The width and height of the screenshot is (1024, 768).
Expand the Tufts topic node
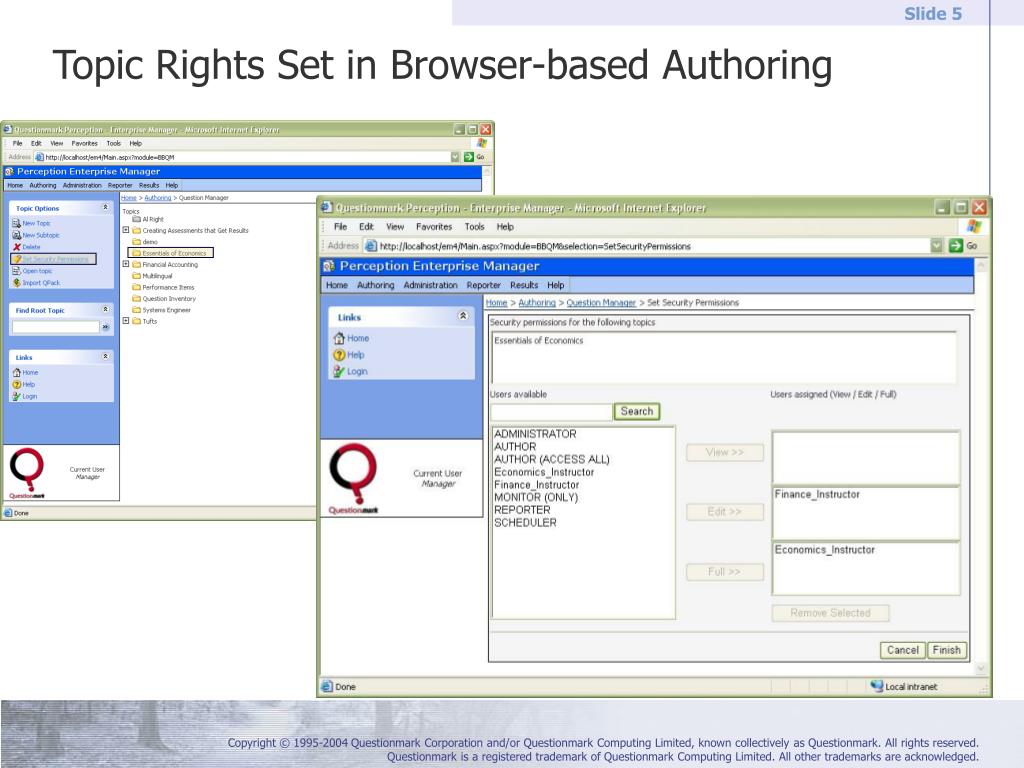tap(125, 321)
